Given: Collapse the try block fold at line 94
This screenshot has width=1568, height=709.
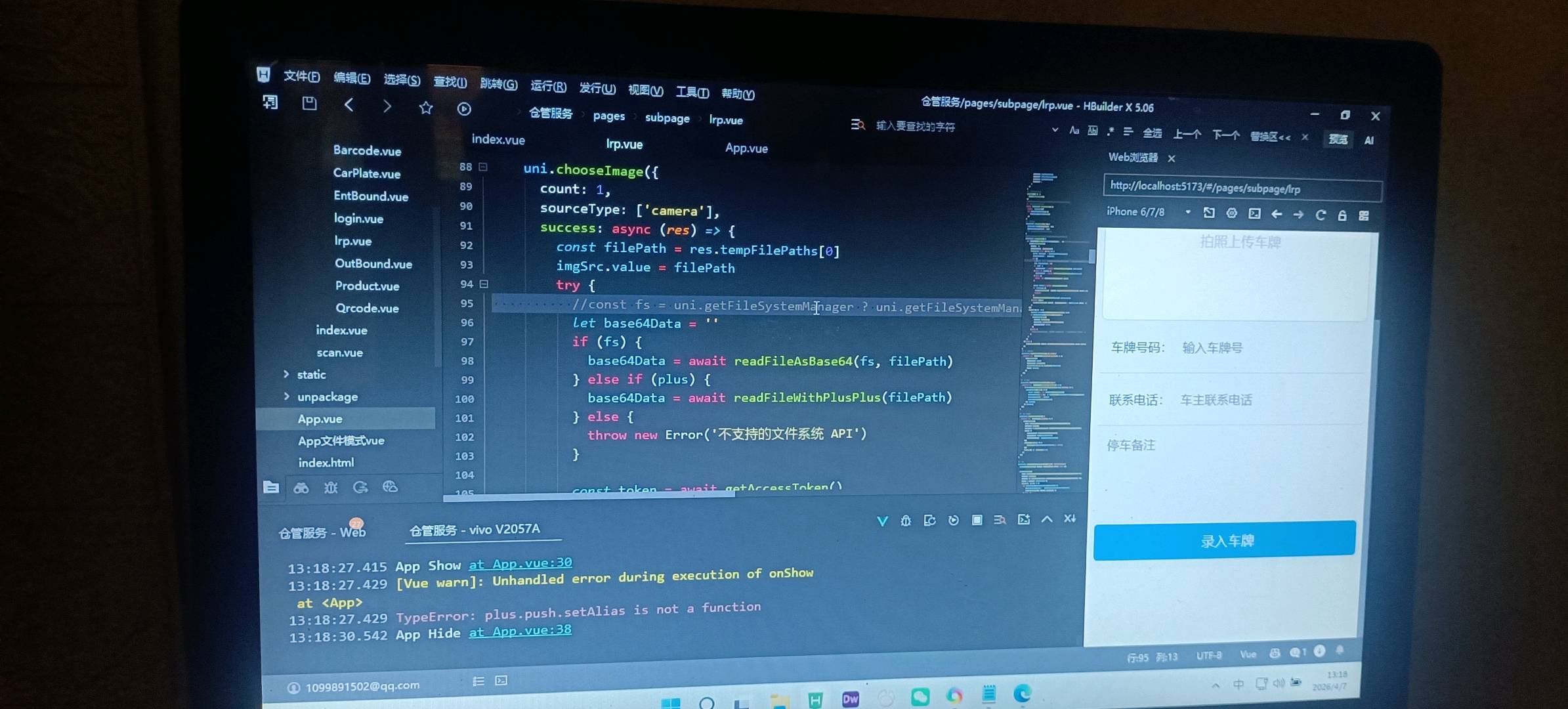Looking at the screenshot, I should 484,284.
